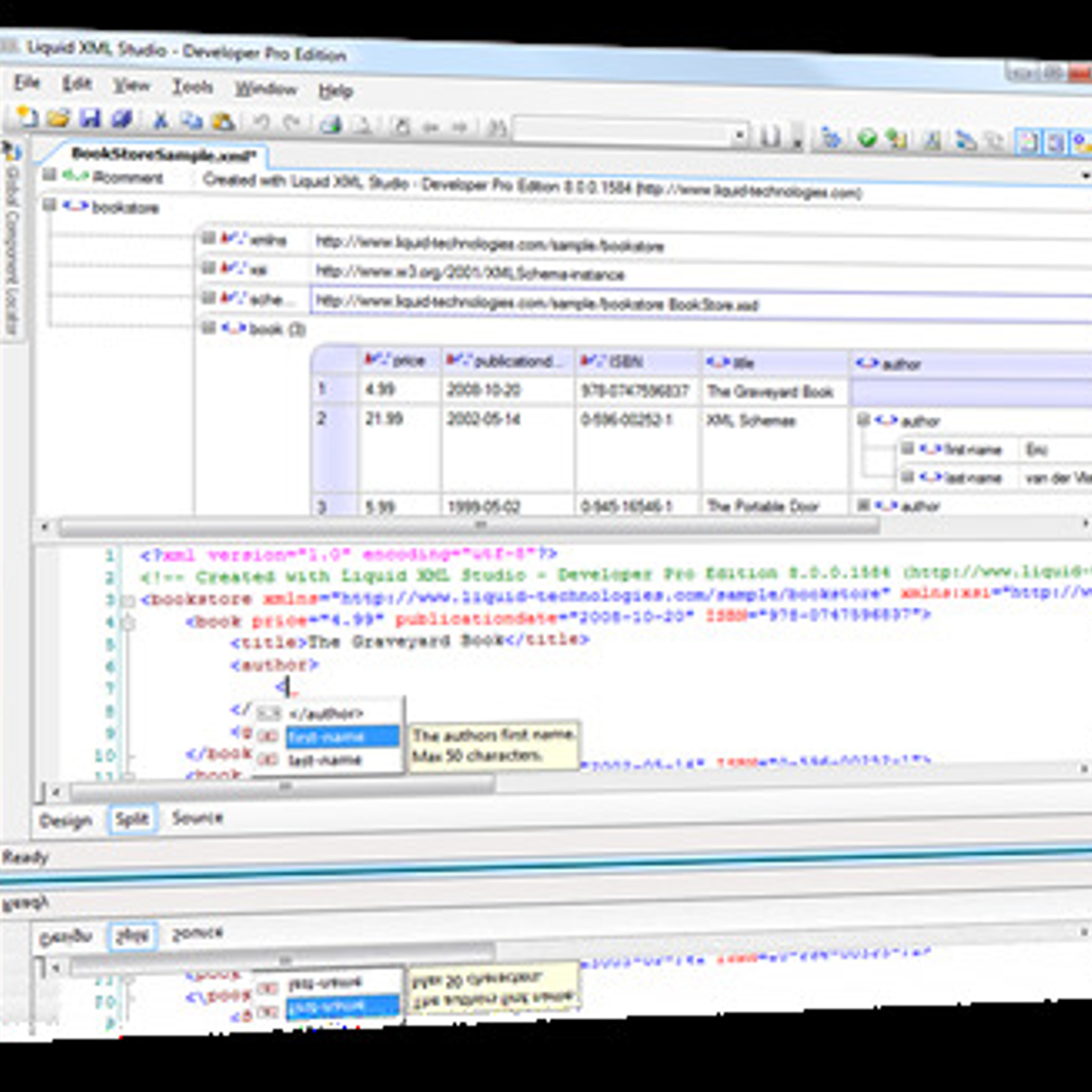Image resolution: width=1092 pixels, height=1092 pixels.
Task: Click the #comment node icon
Action: 76,177
